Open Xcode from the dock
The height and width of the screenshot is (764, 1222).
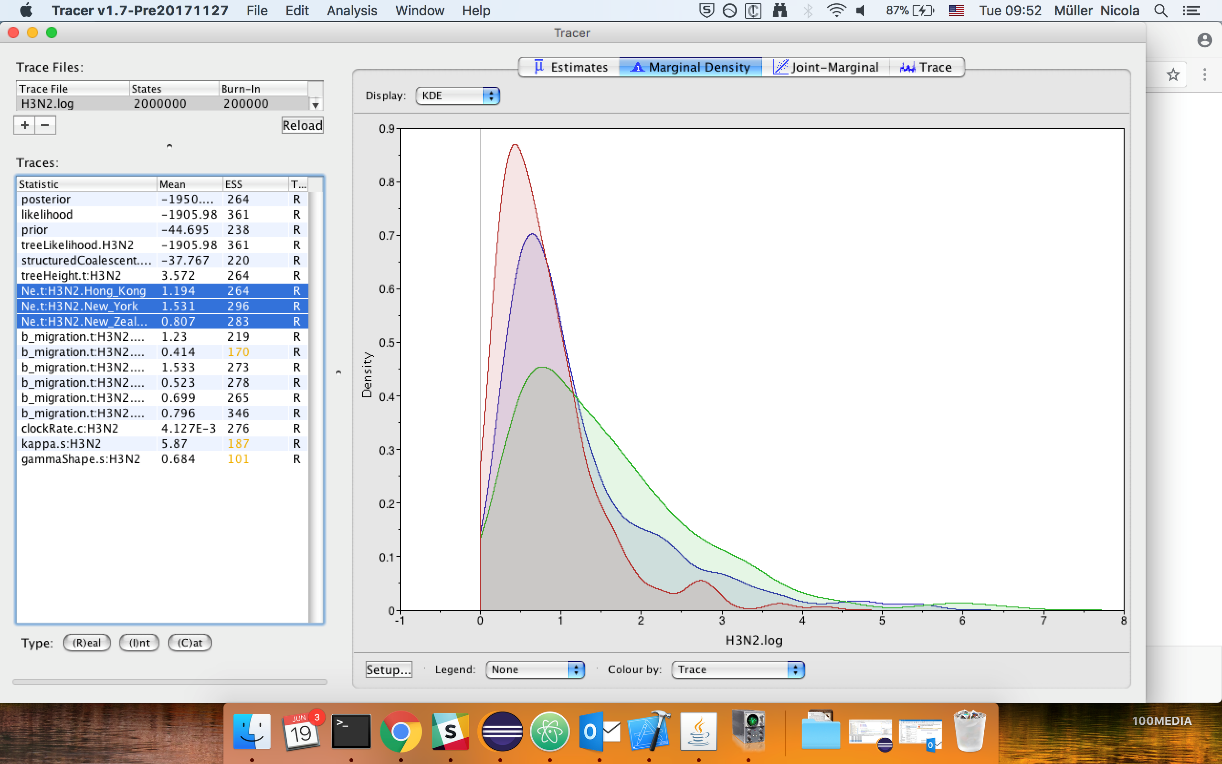tap(650, 732)
